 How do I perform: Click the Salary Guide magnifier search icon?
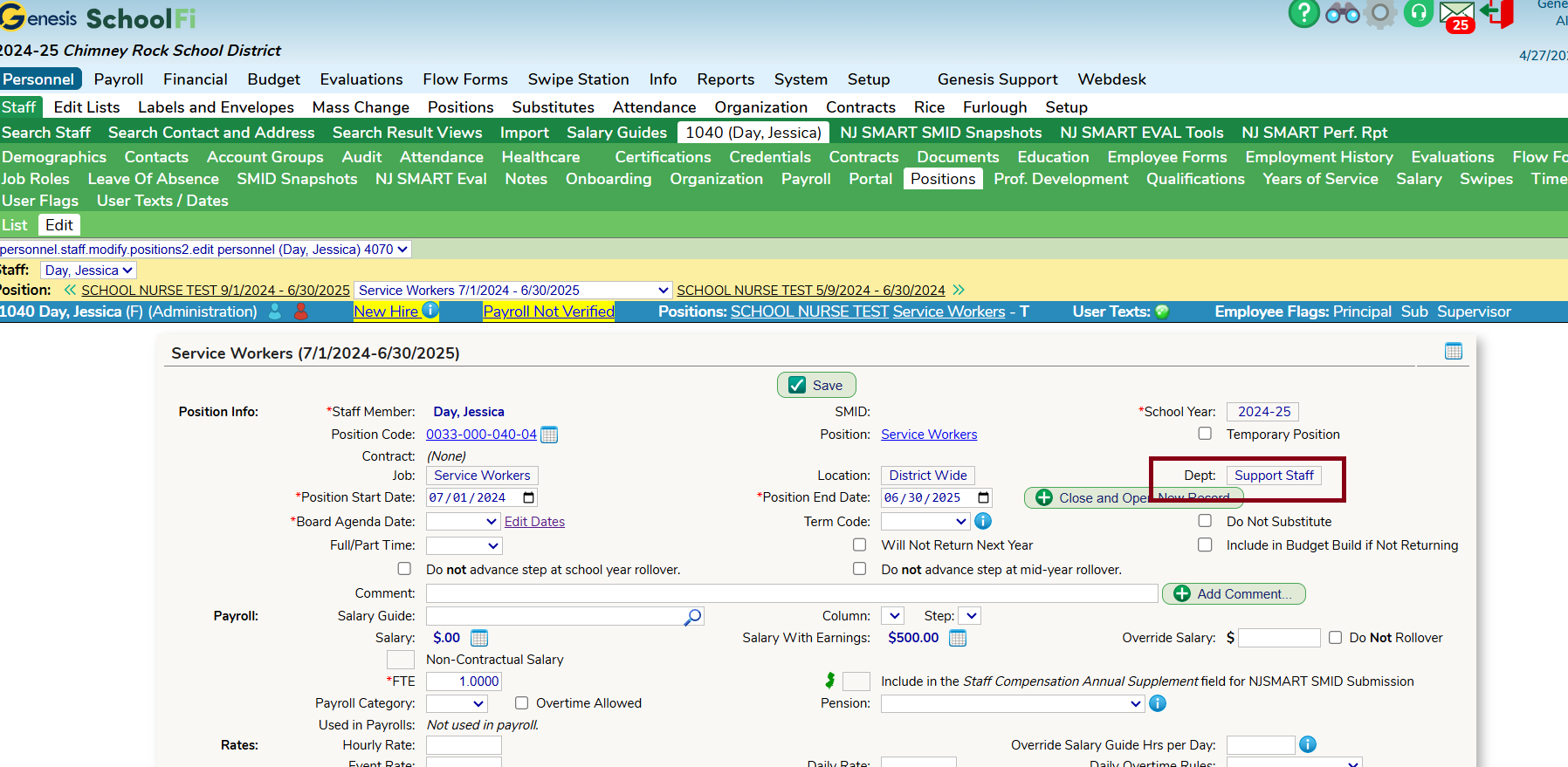[x=692, y=617]
